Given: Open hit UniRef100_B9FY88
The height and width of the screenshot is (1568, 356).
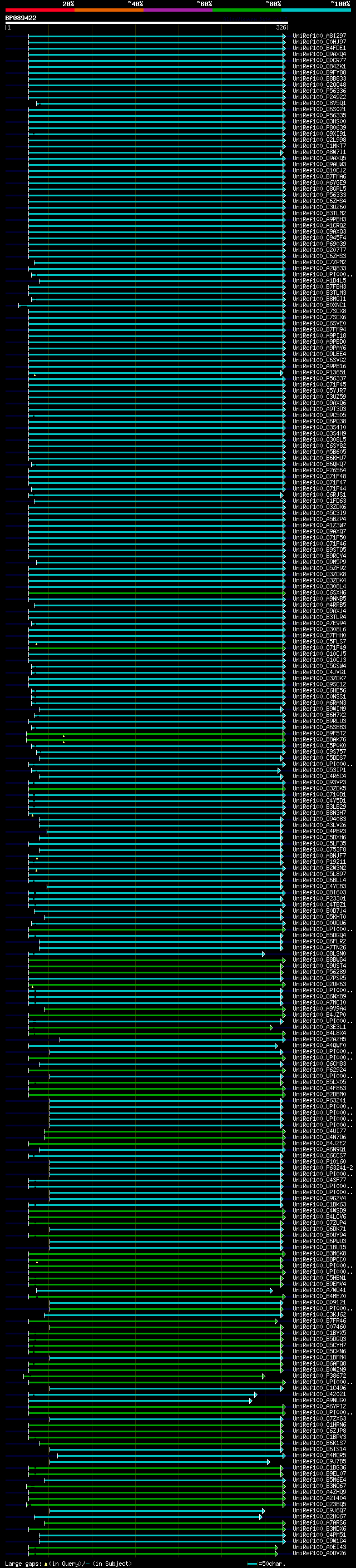Looking at the screenshot, I should [319, 72].
